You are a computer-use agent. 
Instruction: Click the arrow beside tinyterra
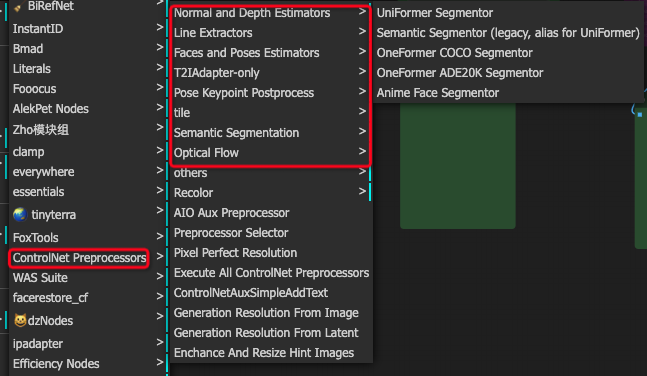[x=160, y=210]
